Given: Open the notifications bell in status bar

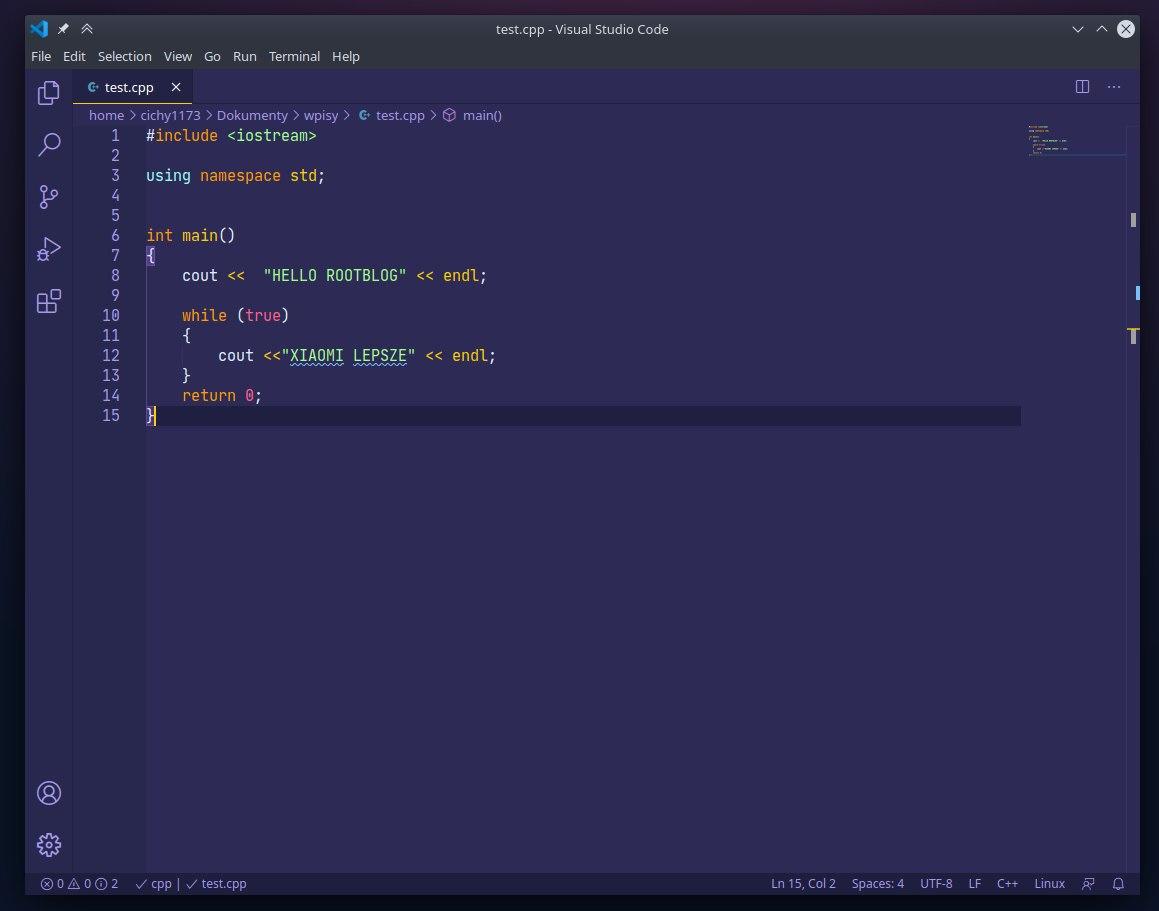Looking at the screenshot, I should pos(1118,884).
